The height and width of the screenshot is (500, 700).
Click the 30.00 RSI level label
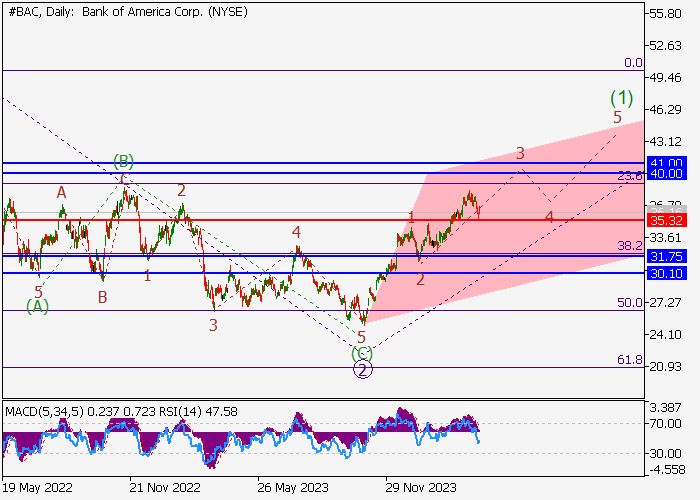click(666, 454)
